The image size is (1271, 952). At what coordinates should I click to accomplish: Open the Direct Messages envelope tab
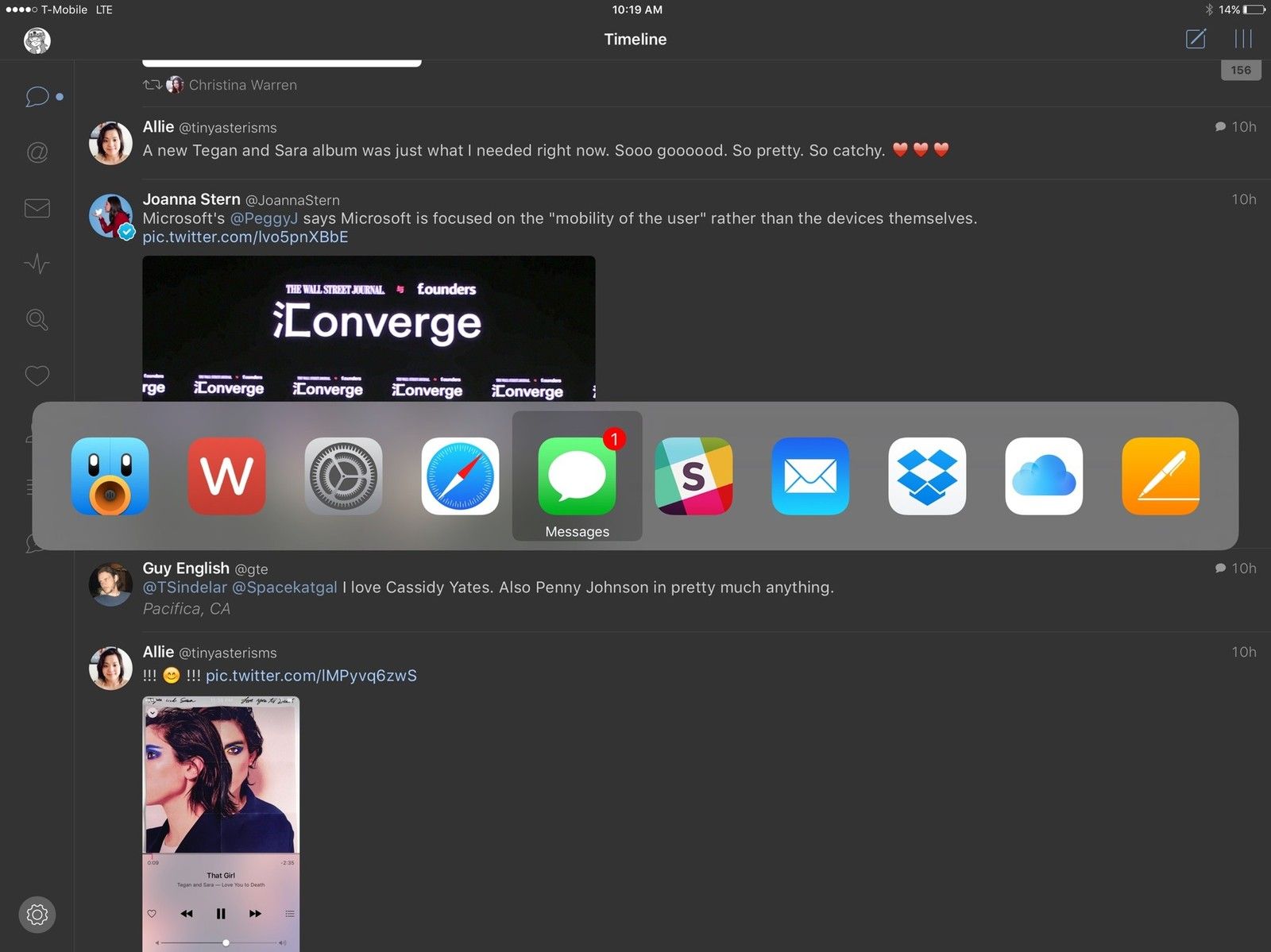pos(37,208)
